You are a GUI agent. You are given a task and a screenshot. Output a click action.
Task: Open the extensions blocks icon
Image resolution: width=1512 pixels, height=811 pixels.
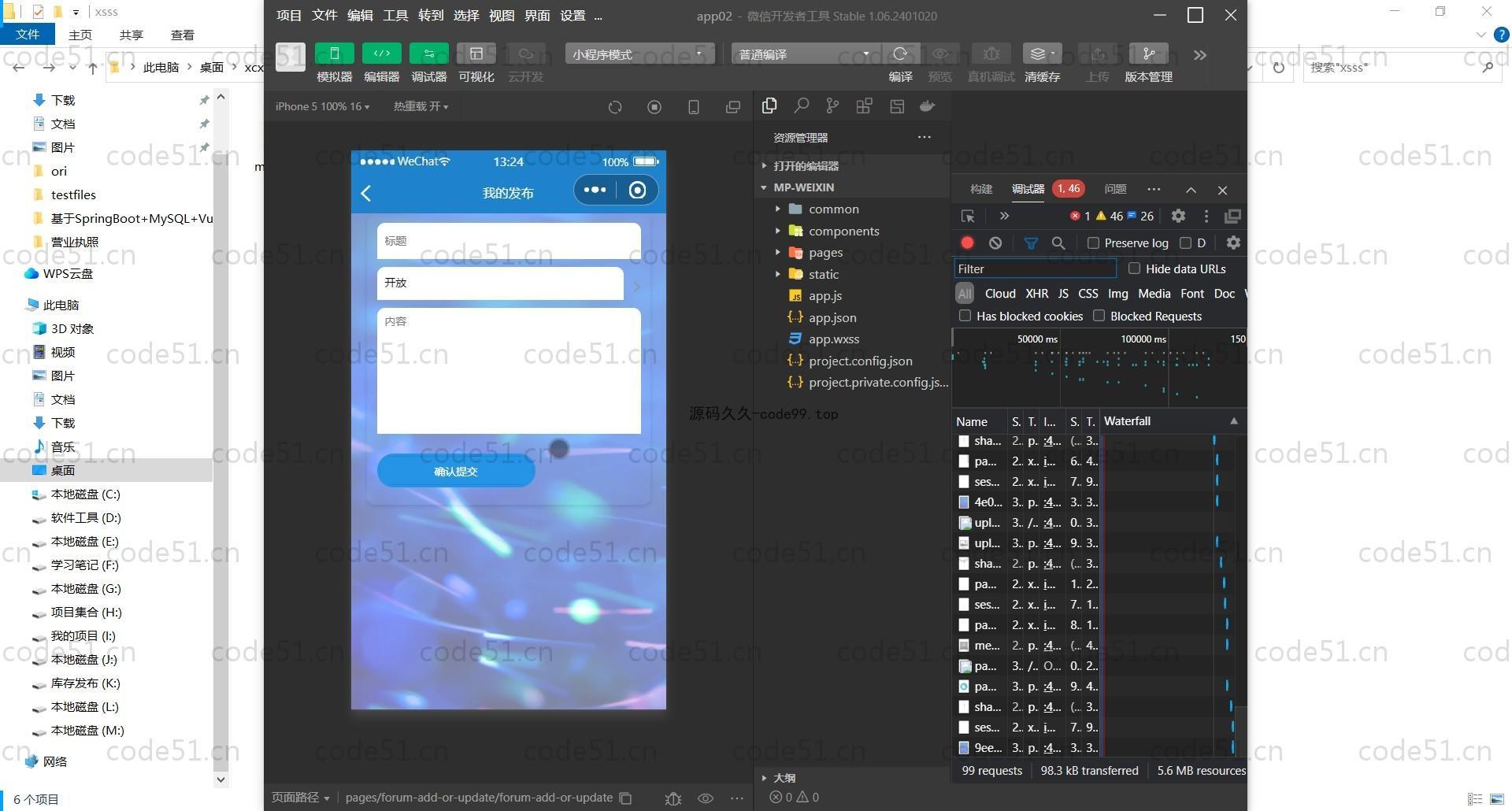coord(864,106)
